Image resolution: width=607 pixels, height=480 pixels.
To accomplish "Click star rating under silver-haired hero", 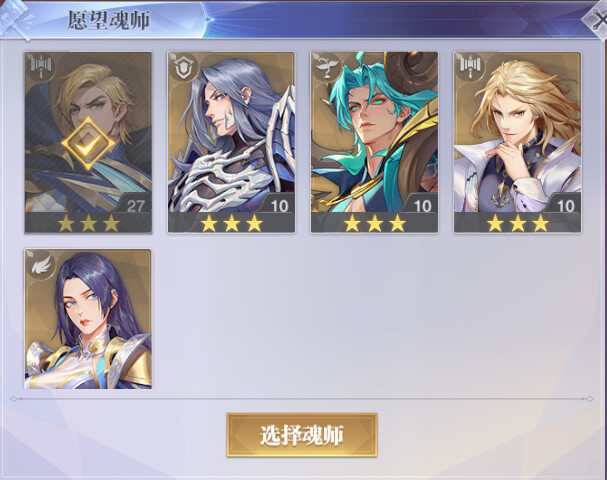I will click(x=231, y=223).
